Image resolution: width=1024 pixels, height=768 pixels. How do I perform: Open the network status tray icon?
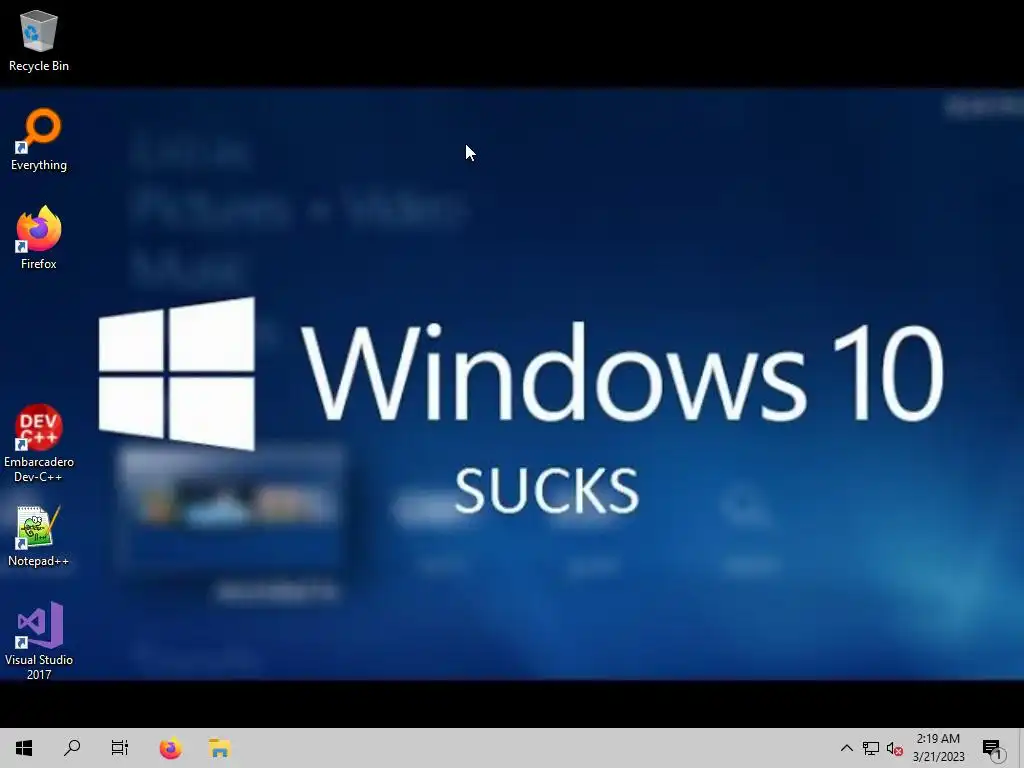point(871,748)
